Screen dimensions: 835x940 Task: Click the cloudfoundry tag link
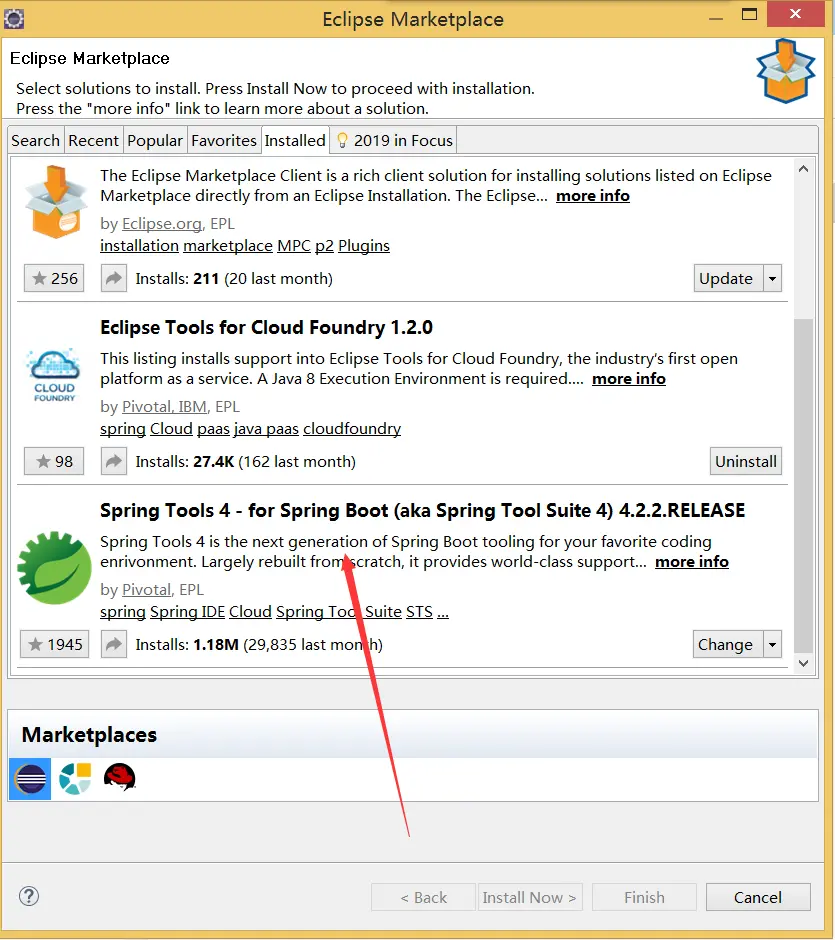(x=352, y=429)
